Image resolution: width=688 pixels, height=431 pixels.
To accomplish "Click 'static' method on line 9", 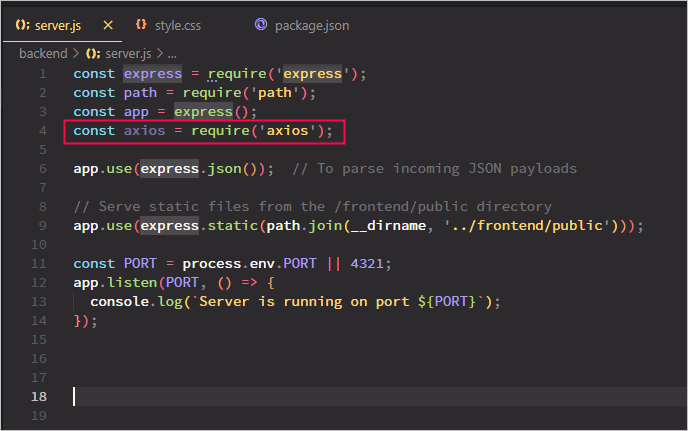I will click(x=233, y=226).
